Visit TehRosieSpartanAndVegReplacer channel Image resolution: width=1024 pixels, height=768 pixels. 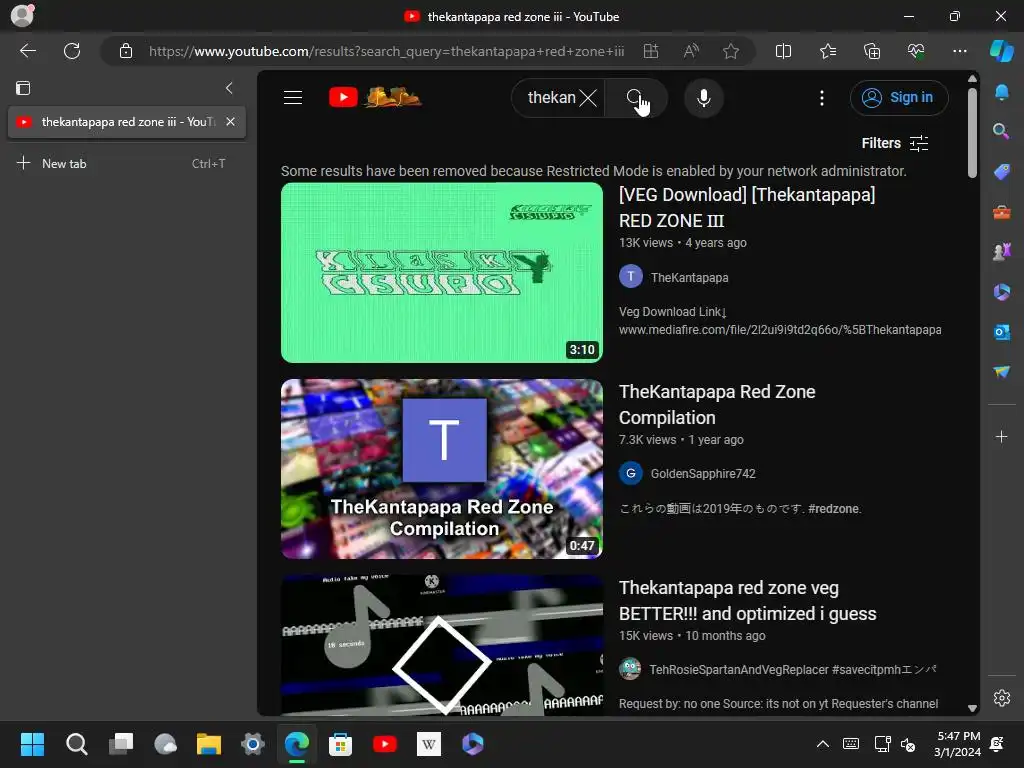click(x=793, y=669)
